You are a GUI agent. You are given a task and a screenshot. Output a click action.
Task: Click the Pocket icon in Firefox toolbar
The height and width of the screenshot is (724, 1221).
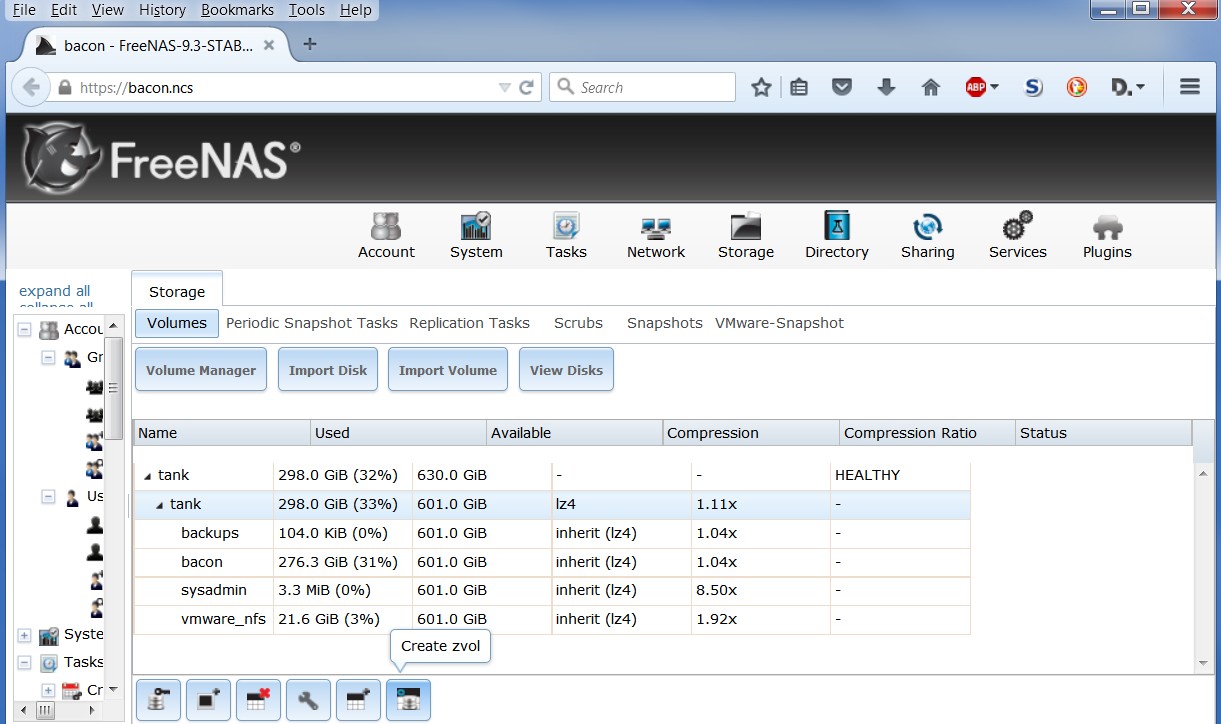click(x=842, y=87)
